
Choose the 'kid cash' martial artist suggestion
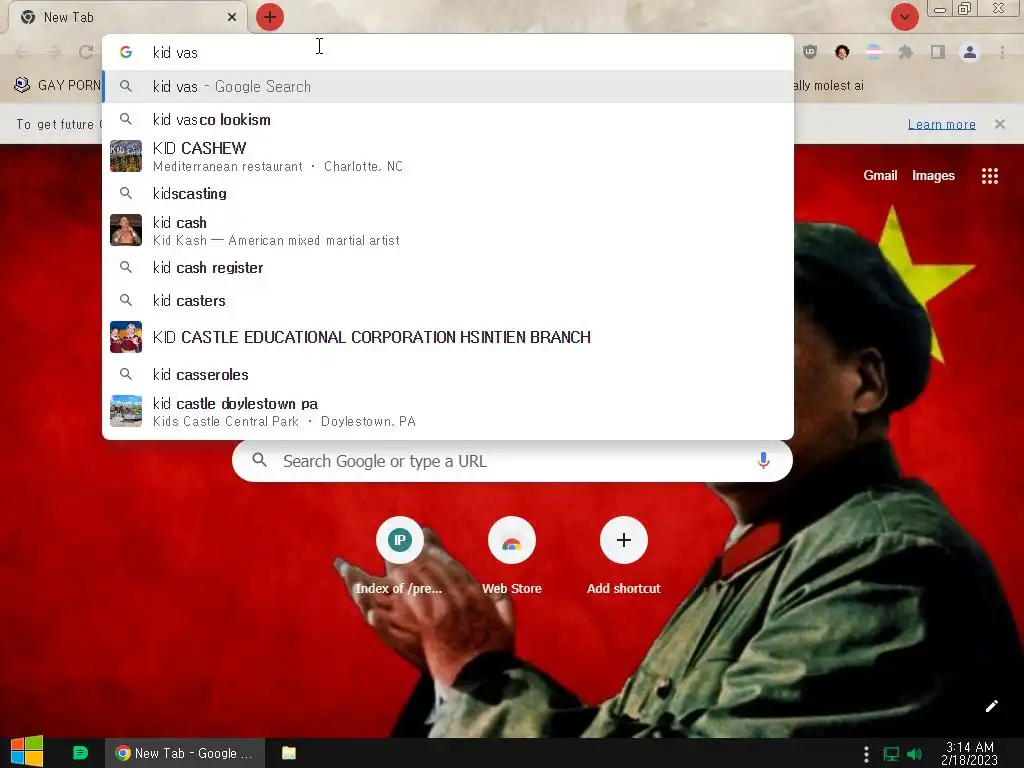click(448, 230)
